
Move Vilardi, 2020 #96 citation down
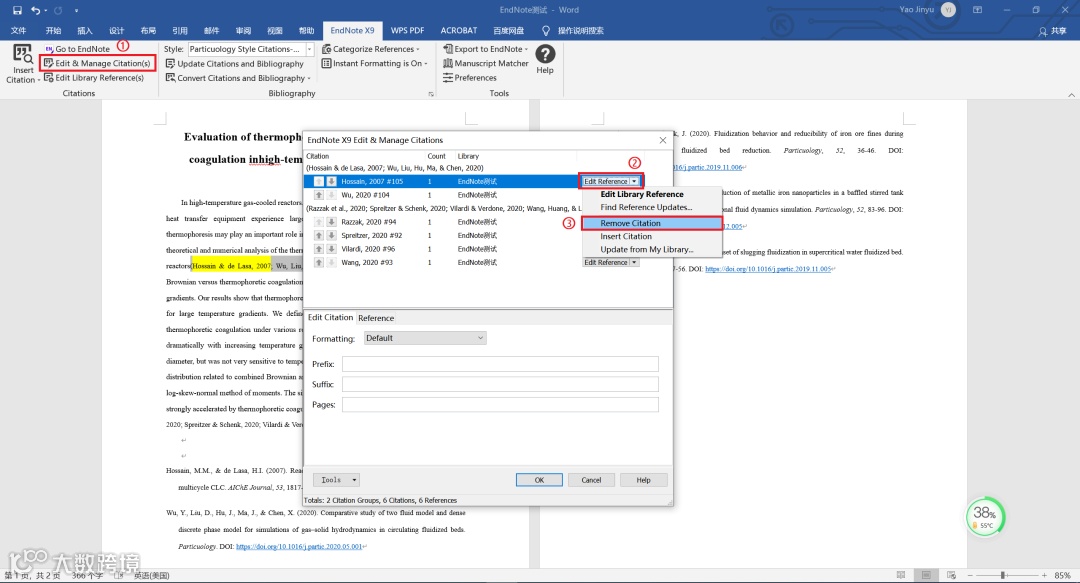(x=331, y=249)
